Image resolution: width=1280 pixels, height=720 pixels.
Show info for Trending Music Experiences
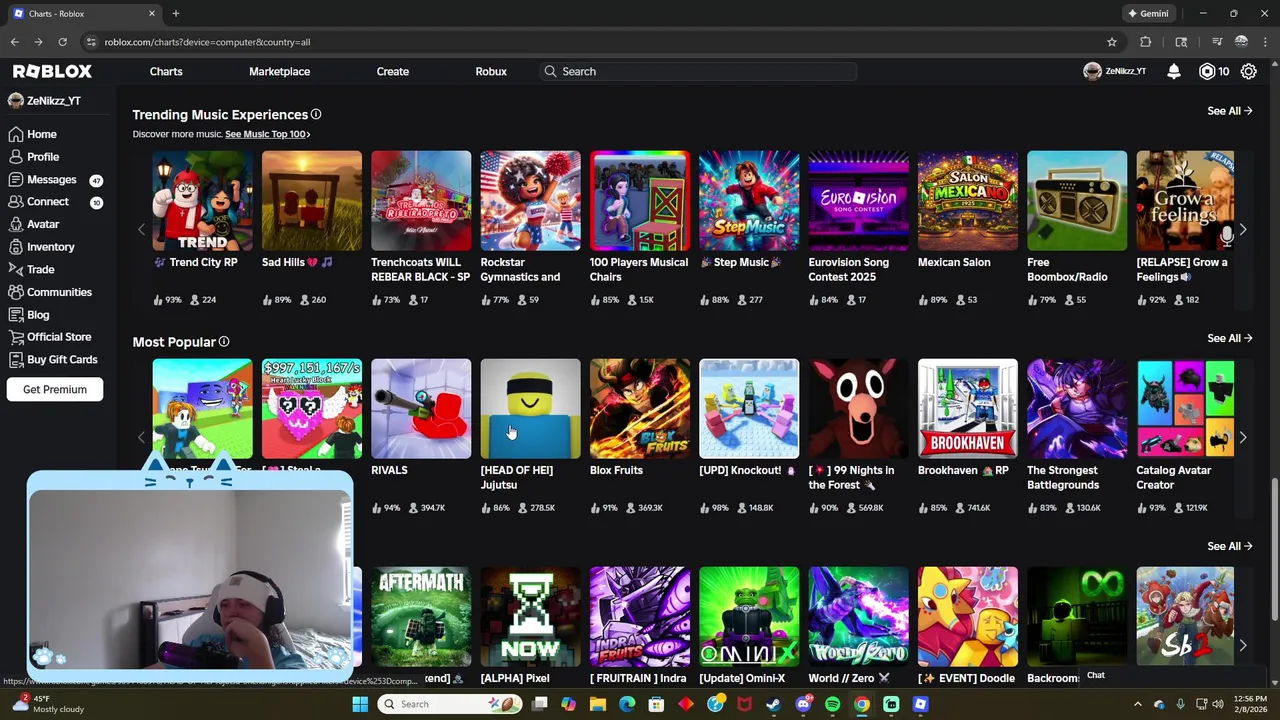coord(316,115)
